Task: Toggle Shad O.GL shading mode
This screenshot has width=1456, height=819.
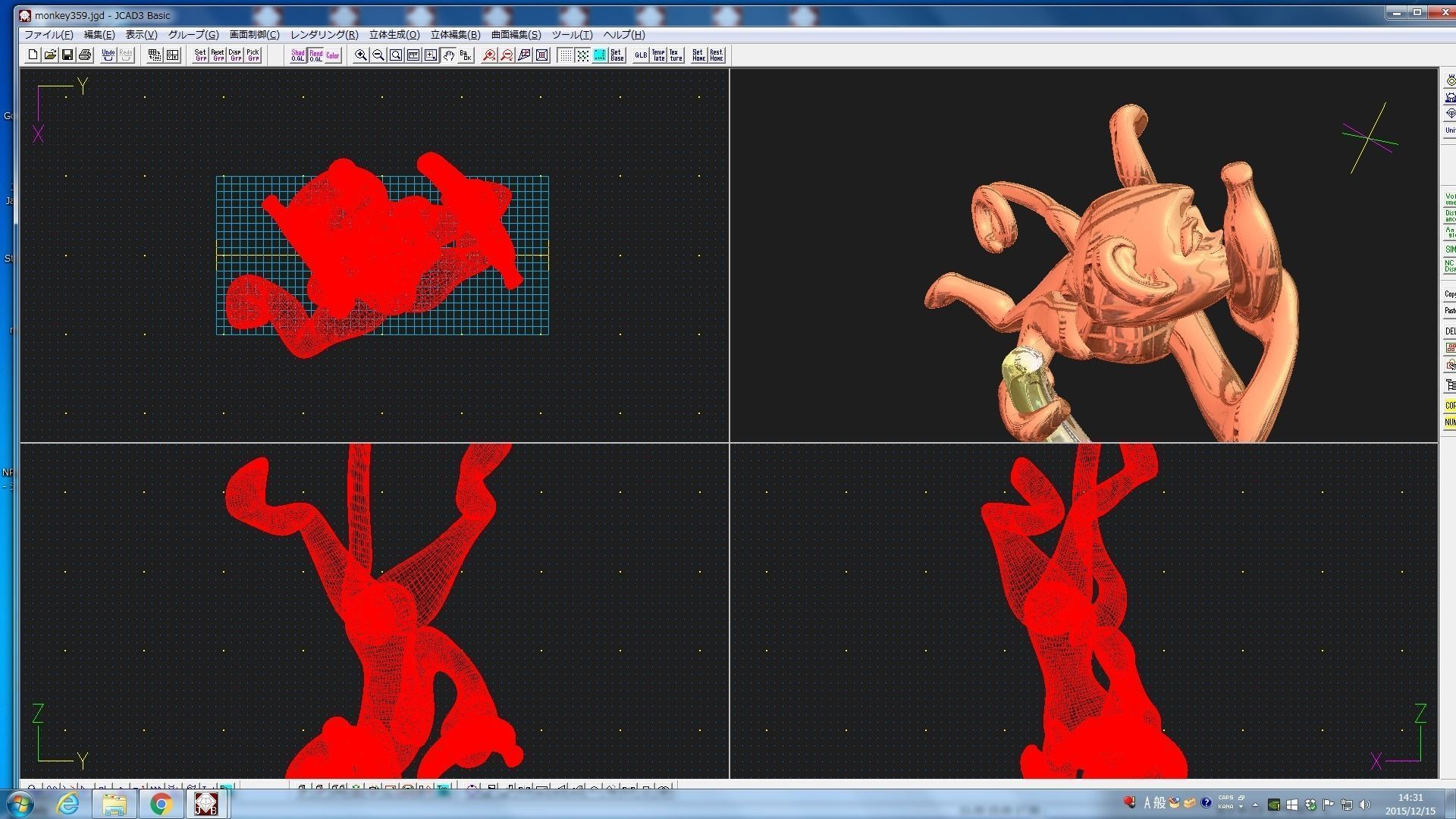Action: [298, 55]
